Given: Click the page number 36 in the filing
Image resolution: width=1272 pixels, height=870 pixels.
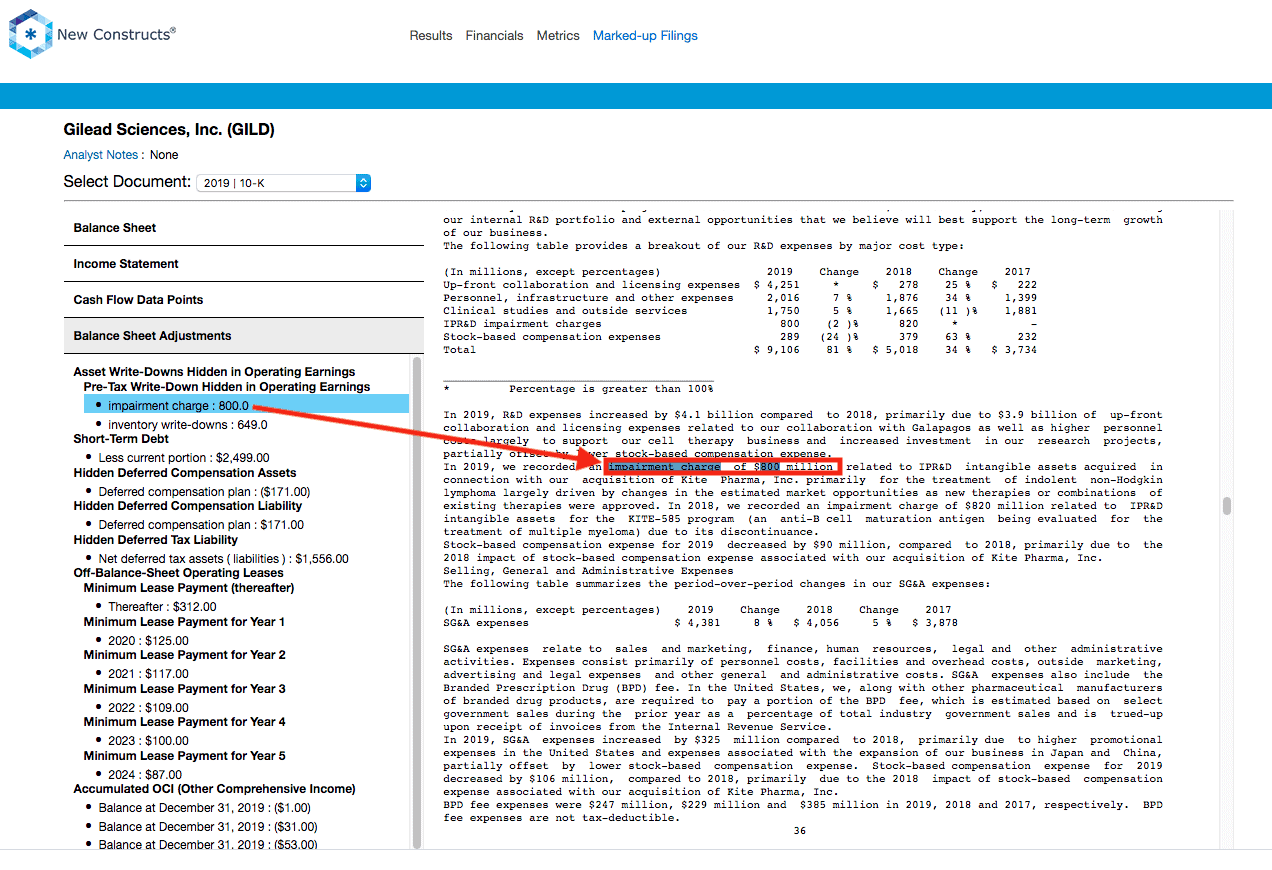Looking at the screenshot, I should point(799,831).
